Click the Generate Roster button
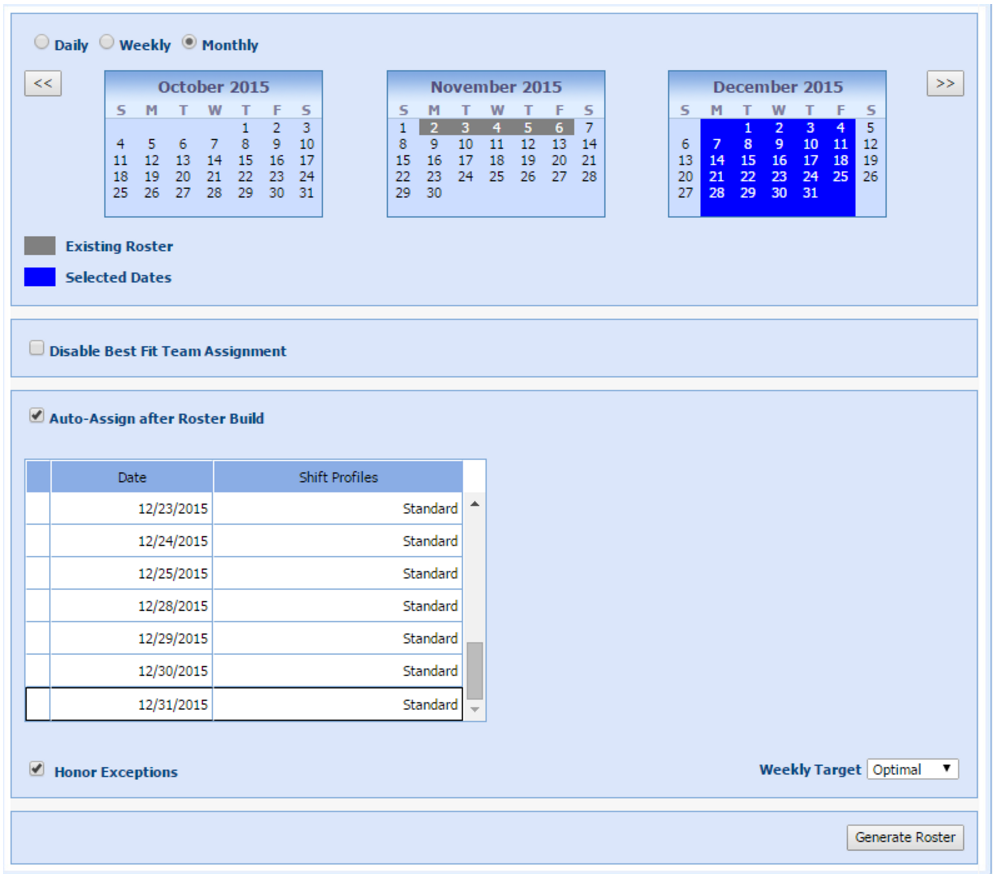 coord(905,837)
